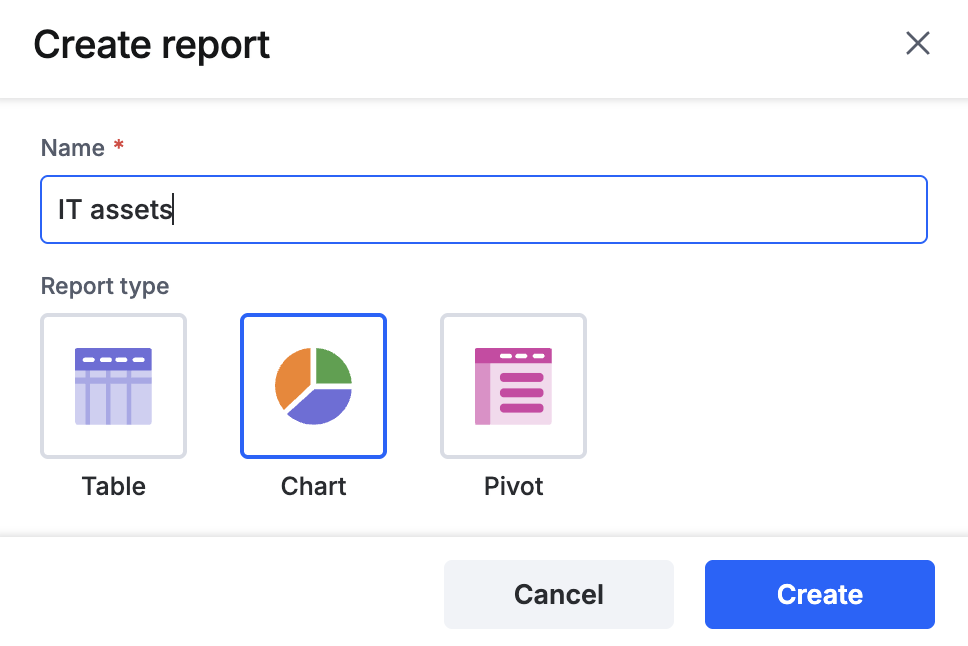
Task: Close the Create report dialog
Action: point(917,44)
